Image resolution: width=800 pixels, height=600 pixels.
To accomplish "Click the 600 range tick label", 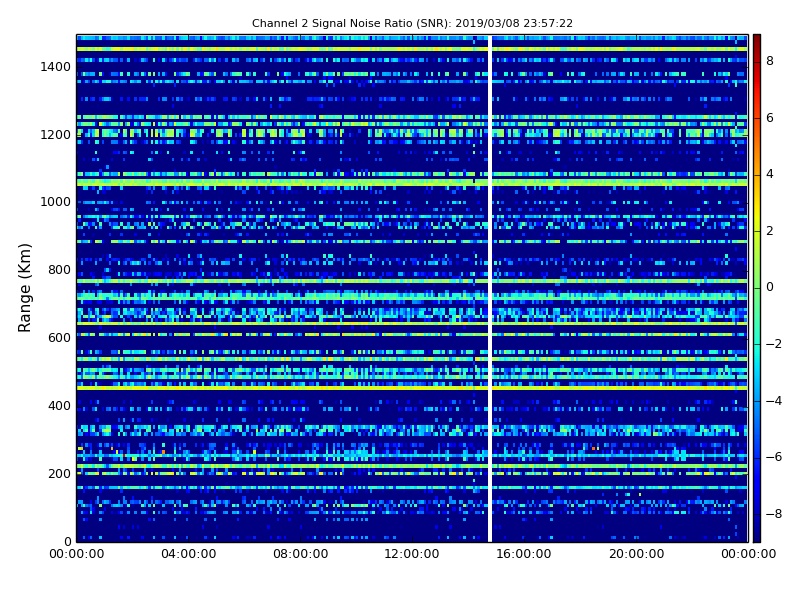I will (x=59, y=338).
